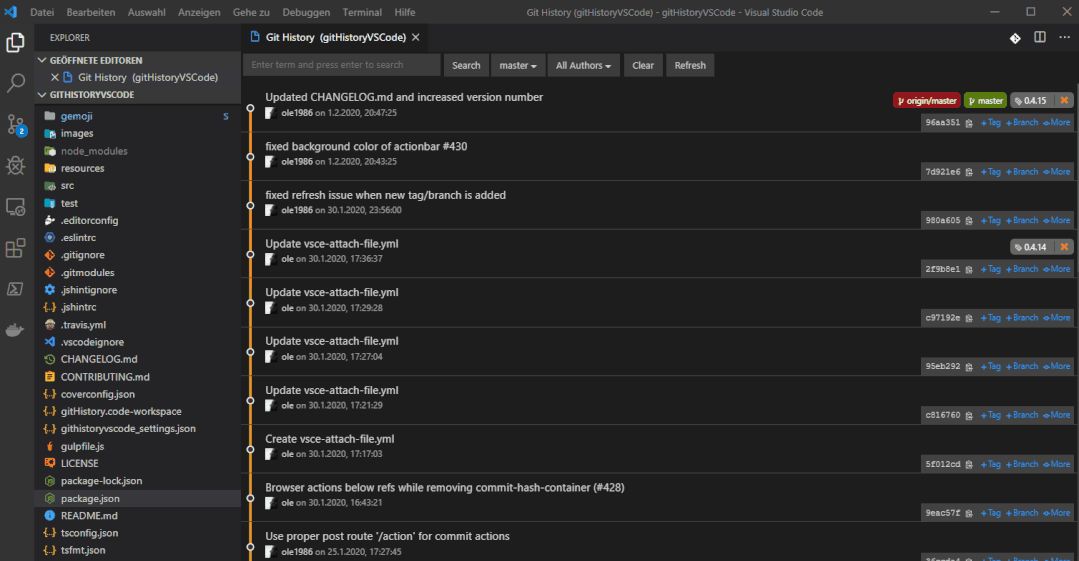The height and width of the screenshot is (561, 1079).
Task: Expand the src folder
Action: pyautogui.click(x=67, y=186)
